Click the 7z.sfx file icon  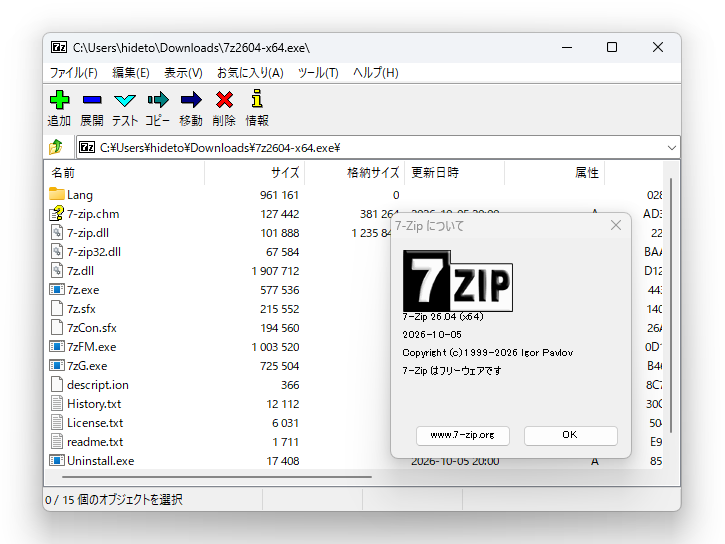(x=56, y=308)
